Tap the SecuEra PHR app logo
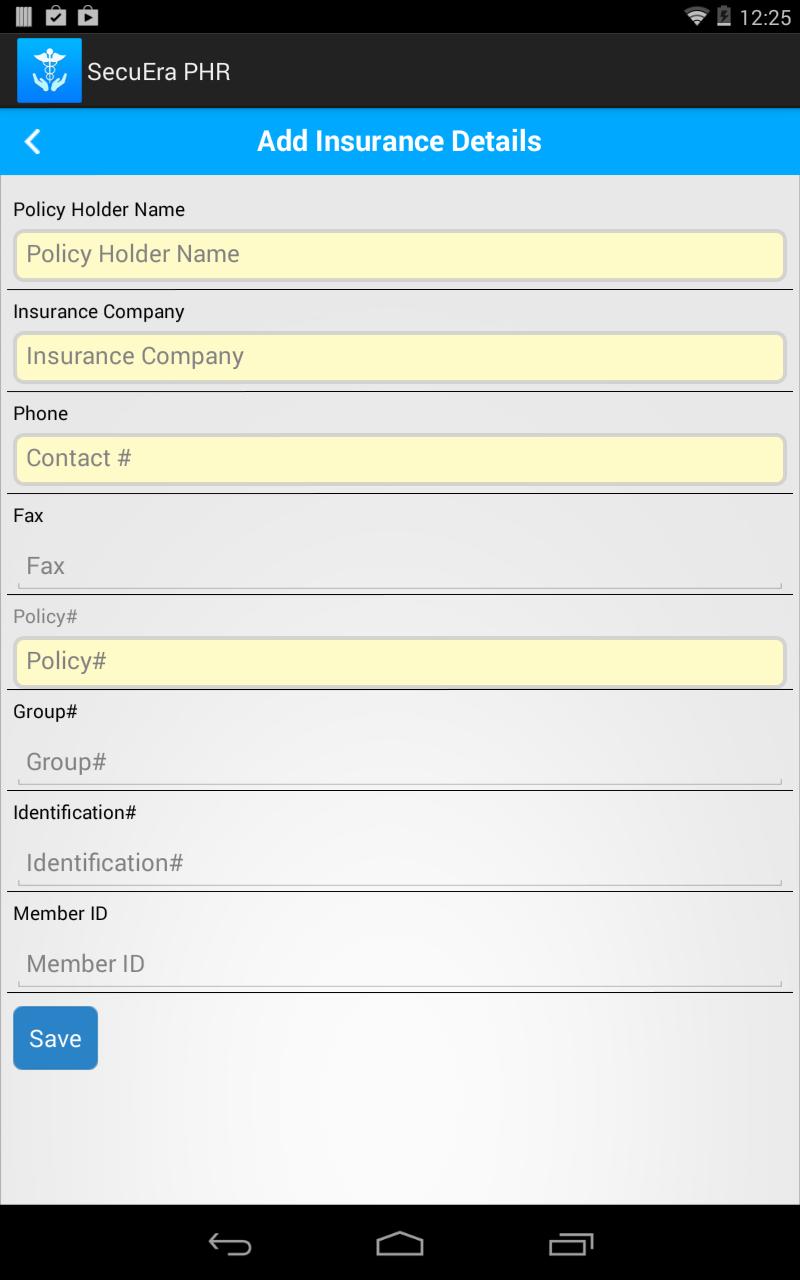The width and height of the screenshot is (800, 1280). 49,71
